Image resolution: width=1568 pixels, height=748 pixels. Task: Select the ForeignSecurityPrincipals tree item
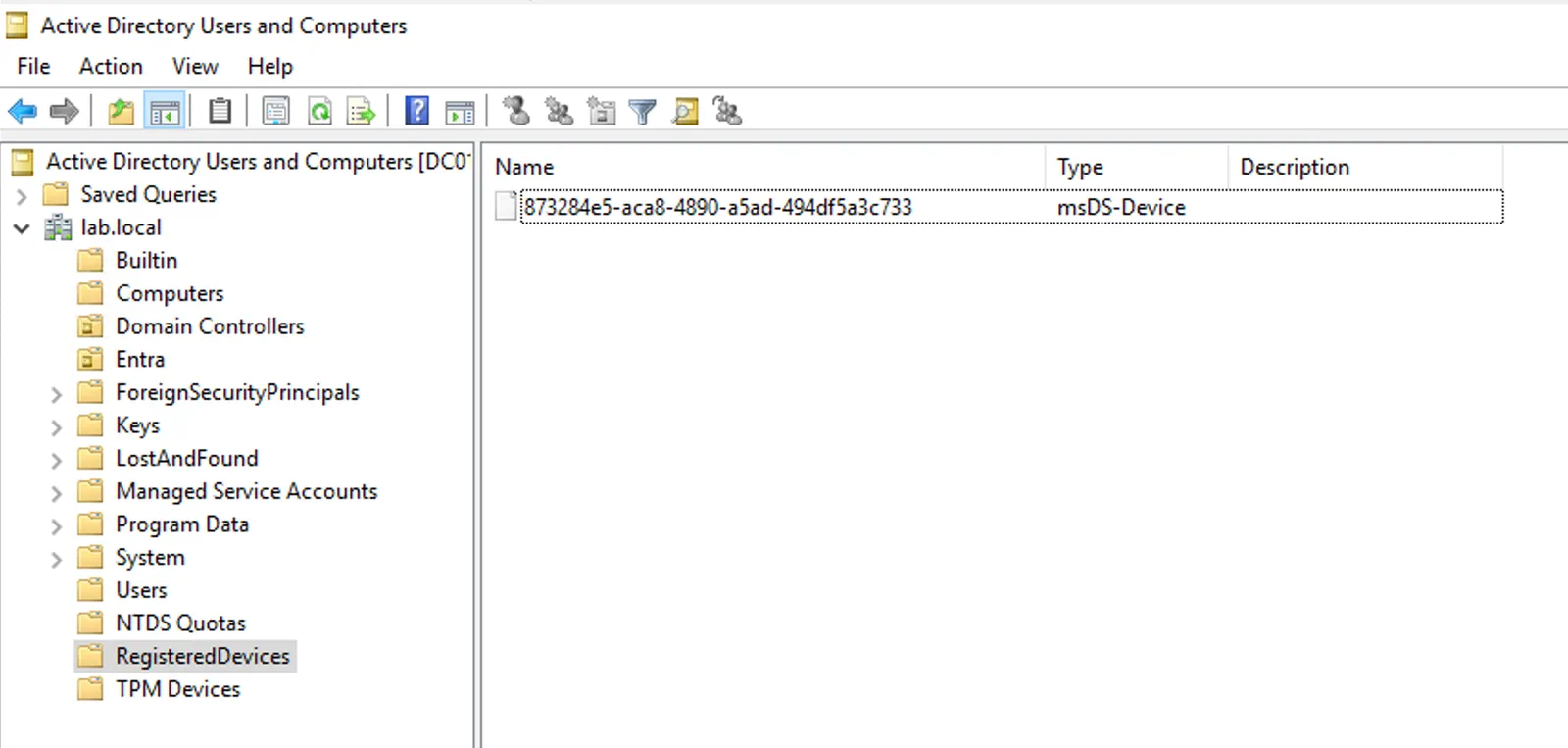pos(237,393)
